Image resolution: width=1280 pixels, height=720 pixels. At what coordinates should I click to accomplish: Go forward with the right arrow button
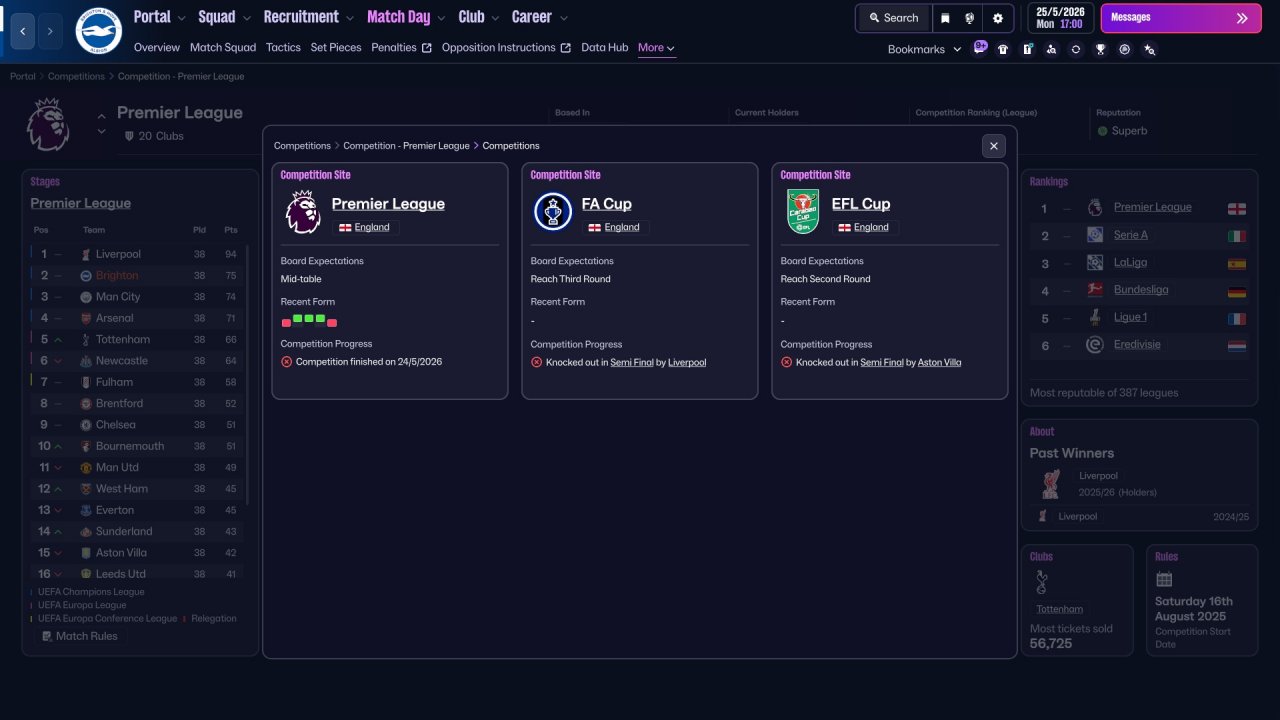pyautogui.click(x=50, y=31)
